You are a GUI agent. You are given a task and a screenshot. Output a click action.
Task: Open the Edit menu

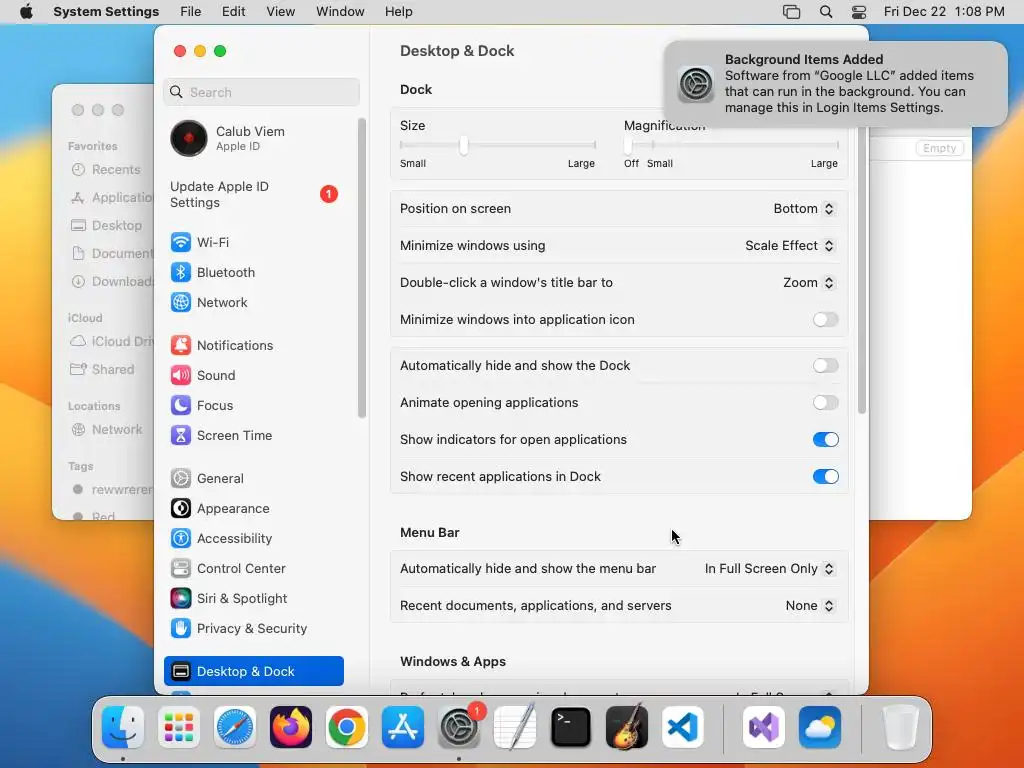[233, 12]
